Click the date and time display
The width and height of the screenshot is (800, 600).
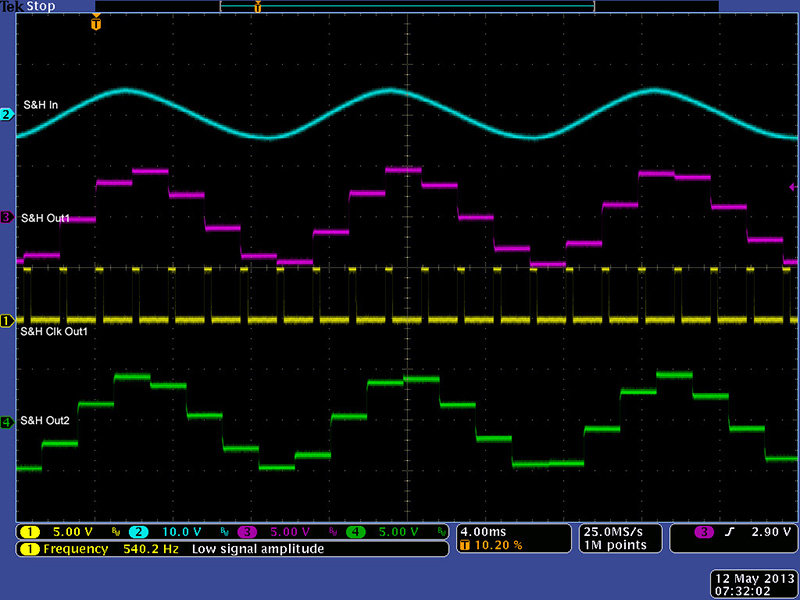[x=753, y=584]
